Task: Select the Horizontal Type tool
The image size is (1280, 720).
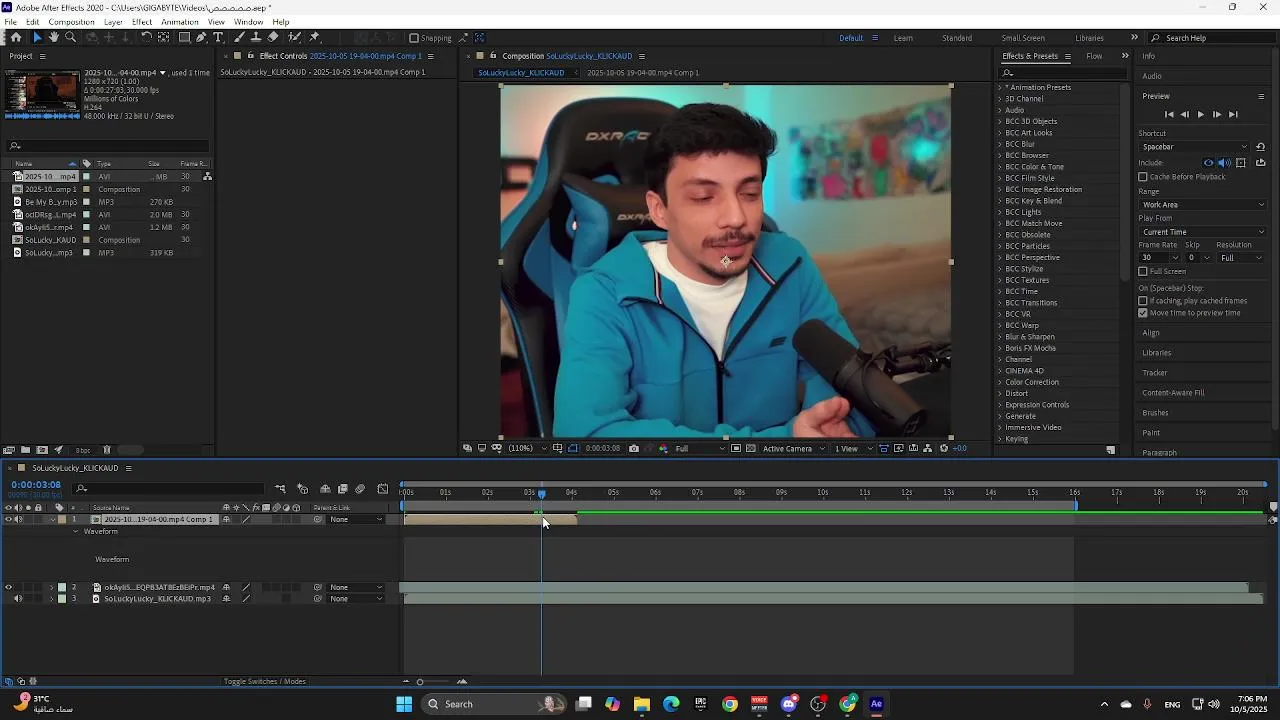Action: pyautogui.click(x=218, y=37)
